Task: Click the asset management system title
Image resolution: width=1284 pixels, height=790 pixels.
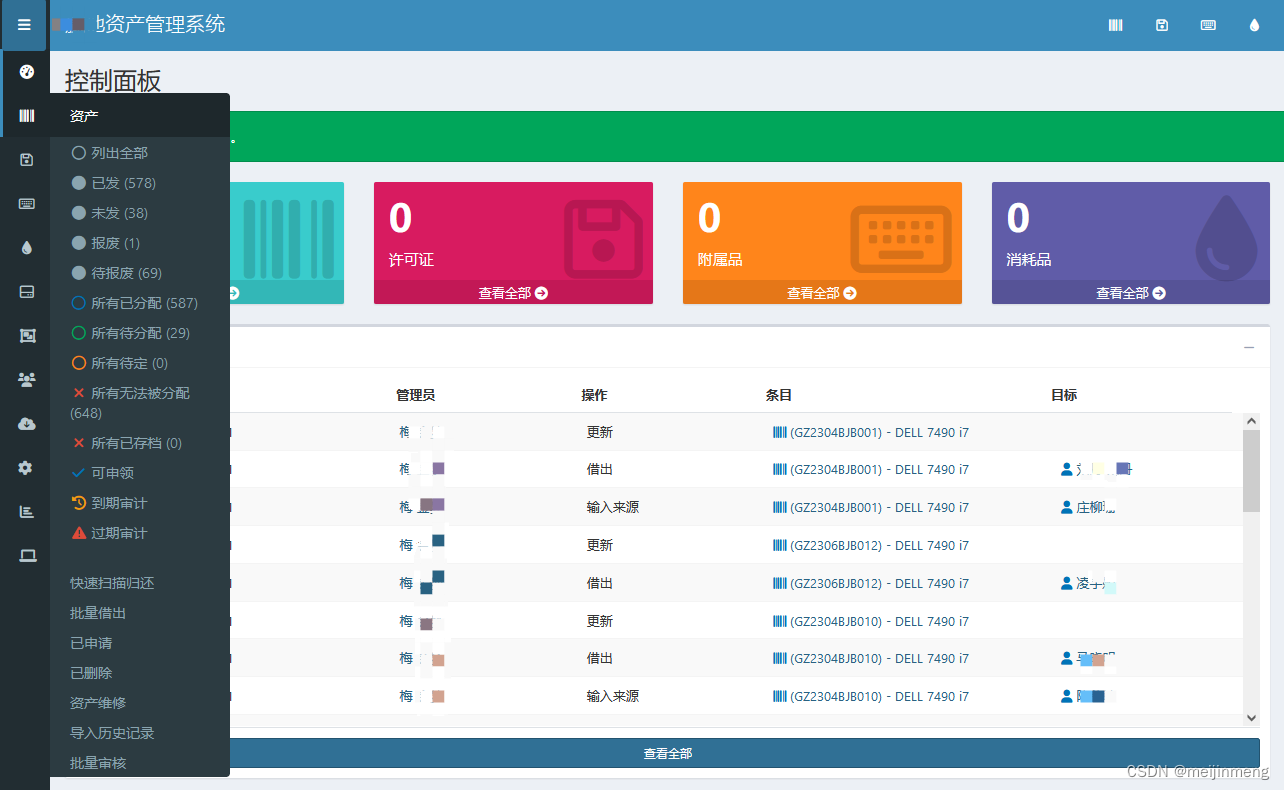Action: coord(160,25)
